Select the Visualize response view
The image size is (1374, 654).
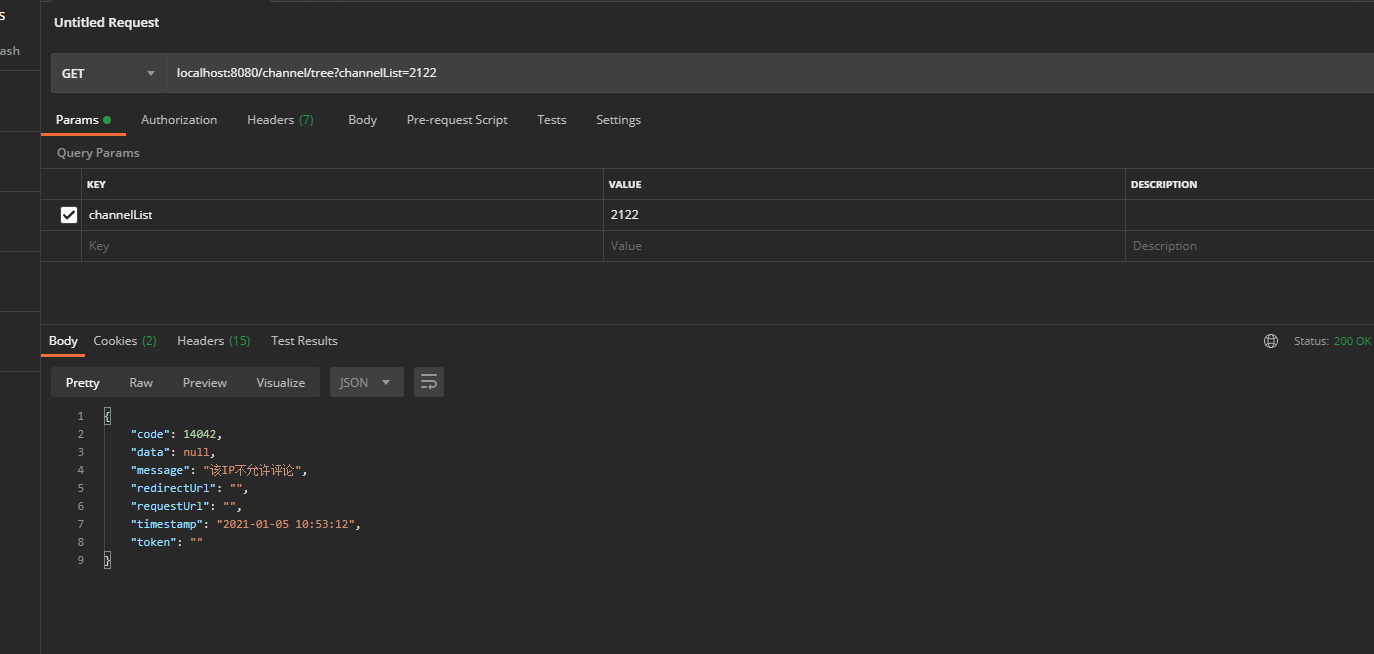point(280,382)
